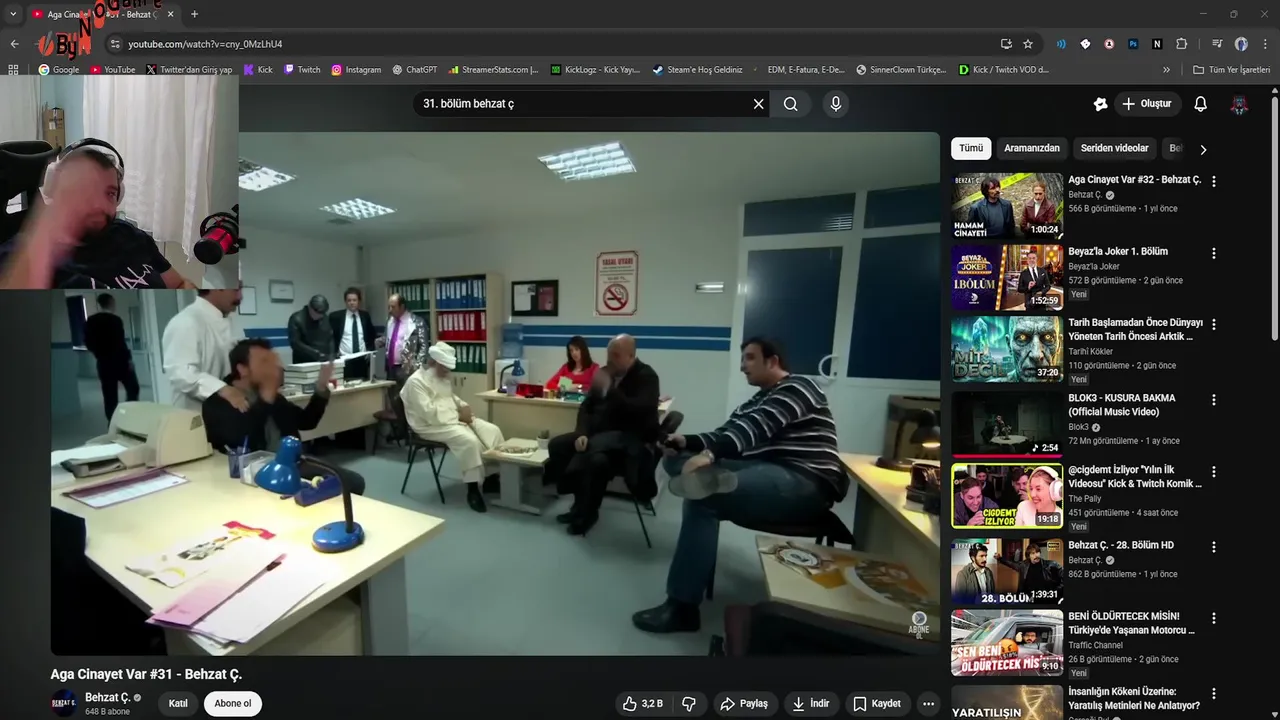The height and width of the screenshot is (720, 1280).
Task: Open options for Behzat Ç. 28. Bölüm
Action: point(1214,547)
